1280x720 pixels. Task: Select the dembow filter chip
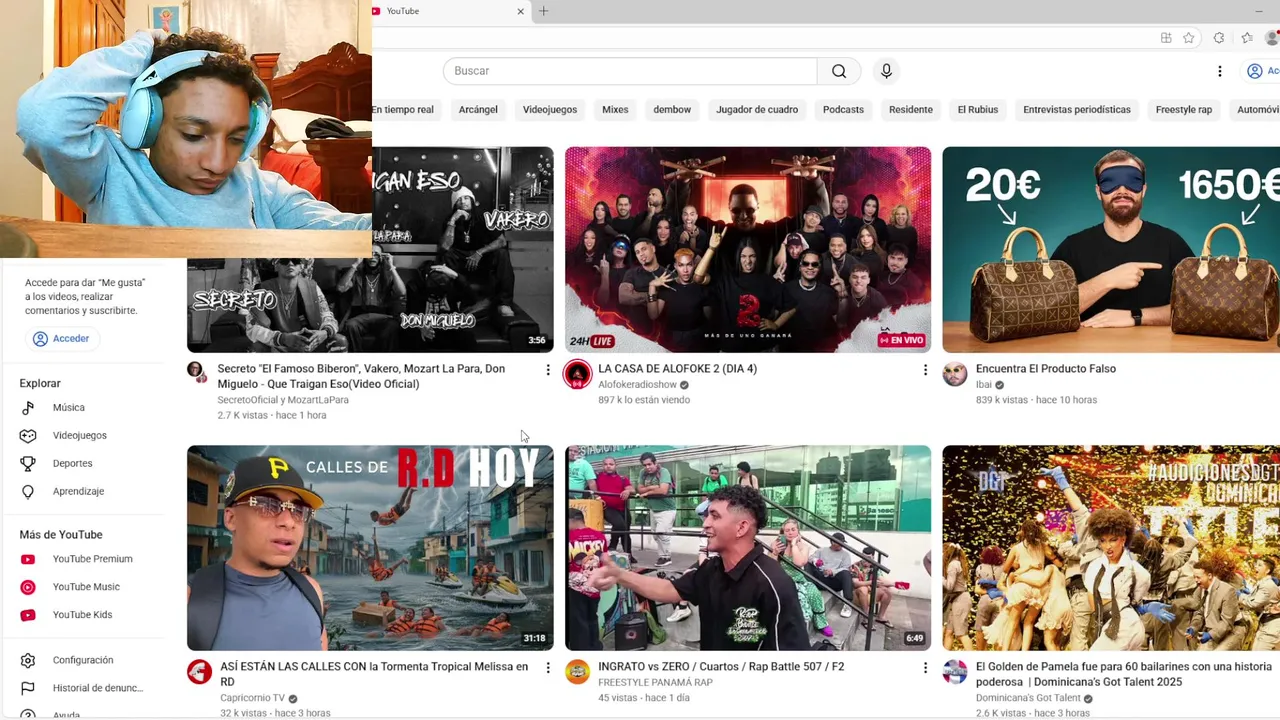click(x=672, y=110)
